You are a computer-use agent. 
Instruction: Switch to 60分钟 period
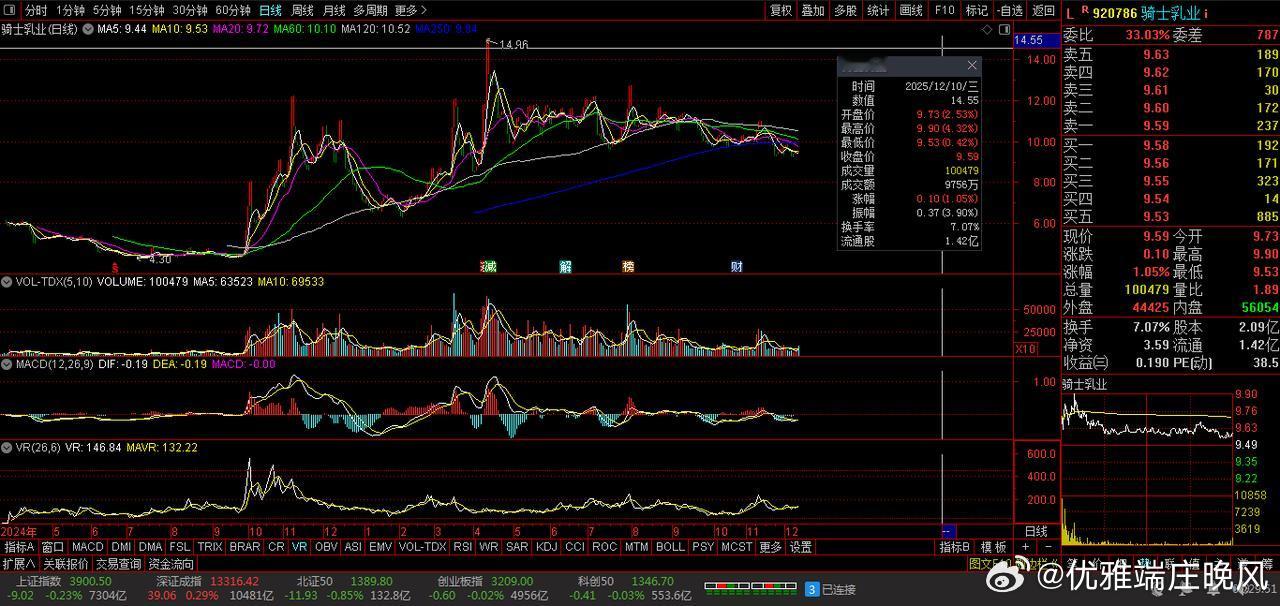tap(233, 10)
